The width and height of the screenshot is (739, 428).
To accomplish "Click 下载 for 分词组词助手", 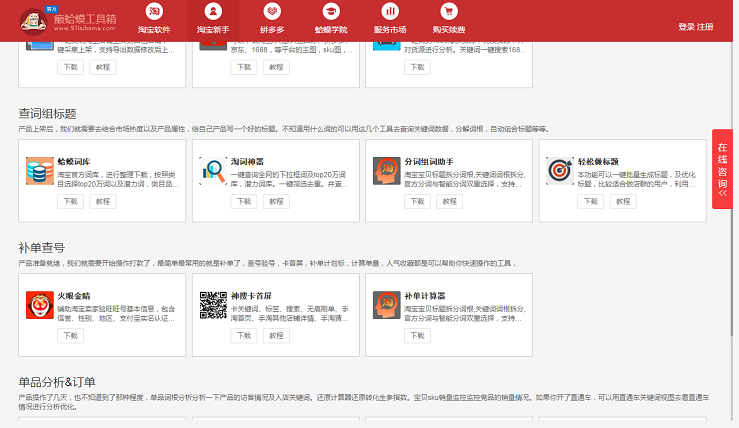I will coord(418,201).
